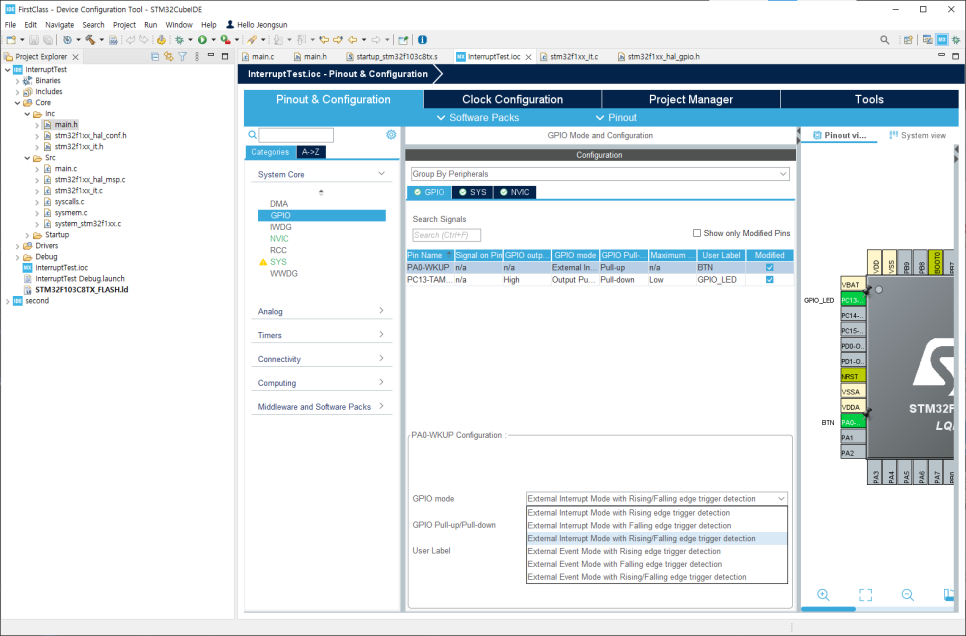Open the Project menu
Viewport: 966px width, 636px height.
(x=124, y=25)
